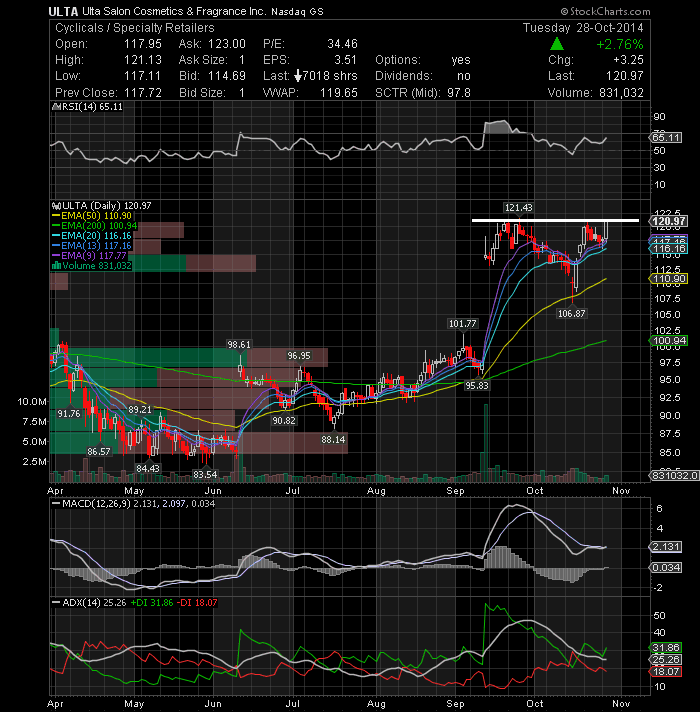Screen dimensions: 700x712
Task: Click the 90.82 price label
Action: tap(284, 420)
